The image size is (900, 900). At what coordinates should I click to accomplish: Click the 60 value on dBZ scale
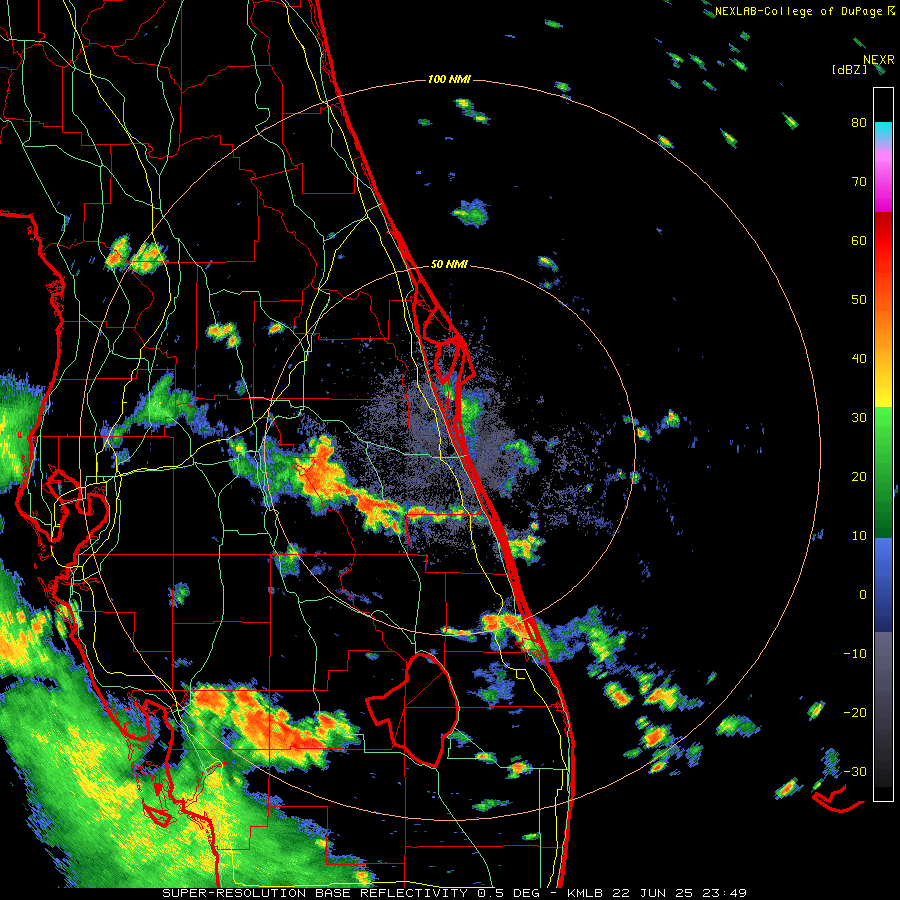[x=859, y=240]
